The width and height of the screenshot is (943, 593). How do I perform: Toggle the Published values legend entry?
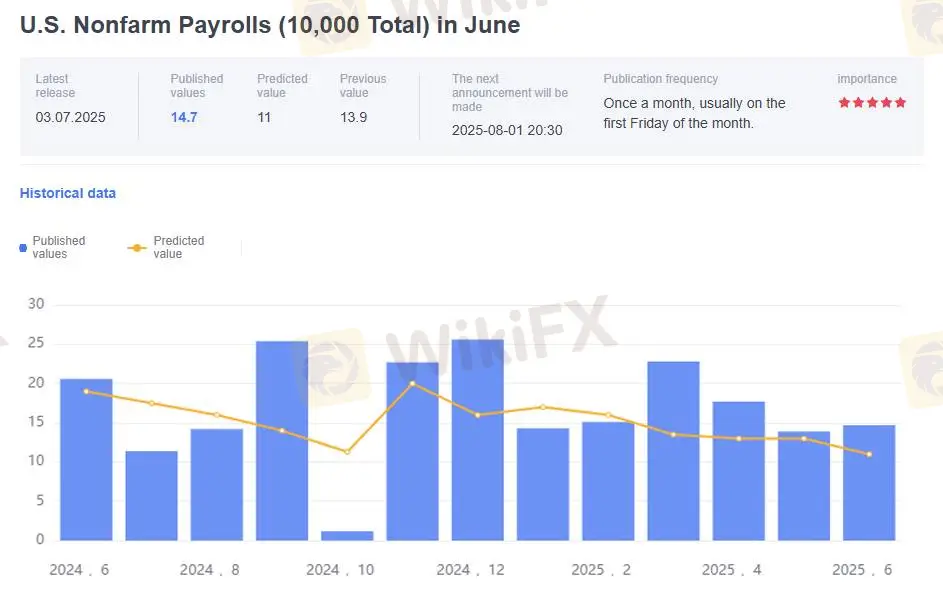pyautogui.click(x=58, y=247)
